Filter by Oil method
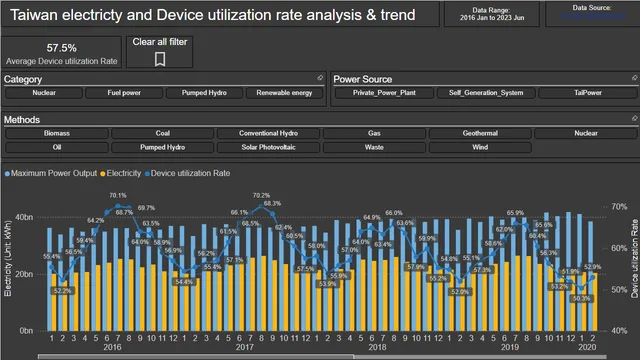This screenshot has width=640, height=360. pyautogui.click(x=57, y=147)
